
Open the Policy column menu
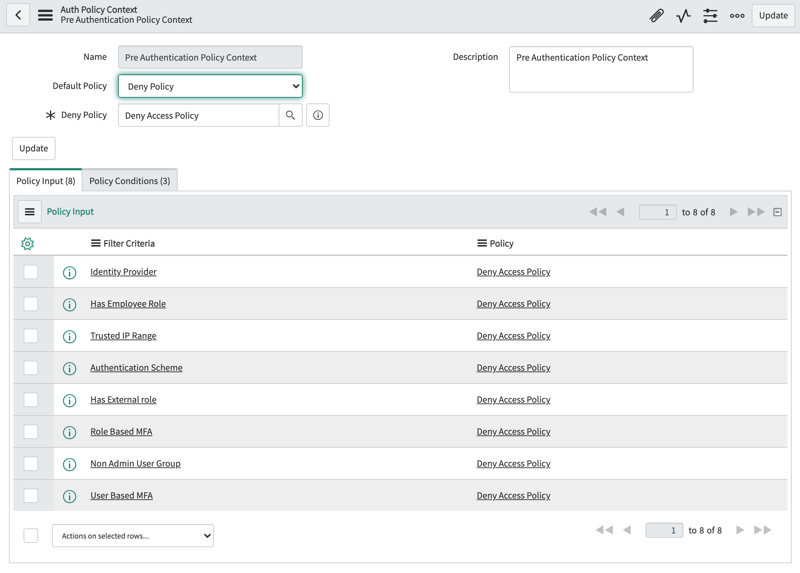(x=482, y=243)
